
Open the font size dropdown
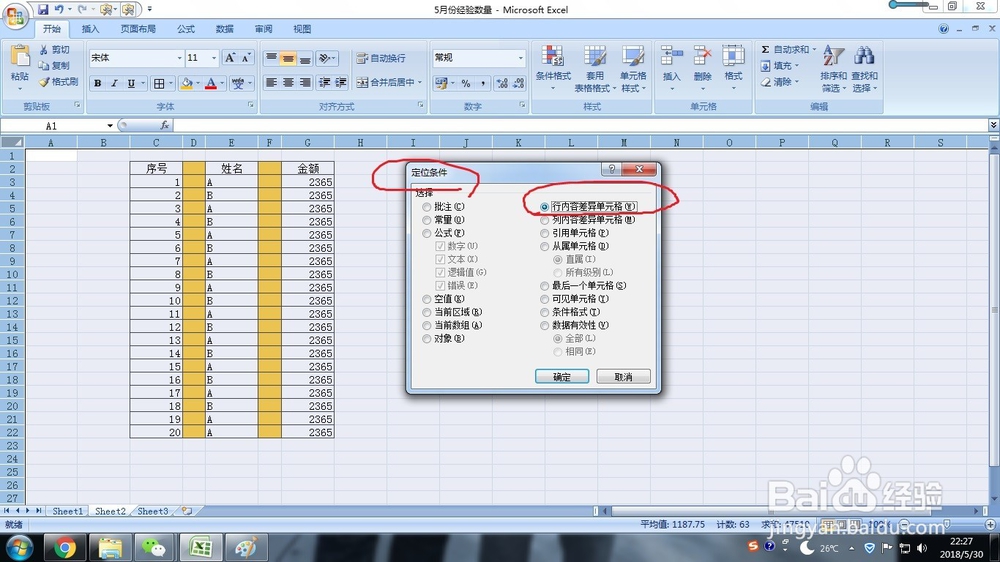tap(214, 58)
